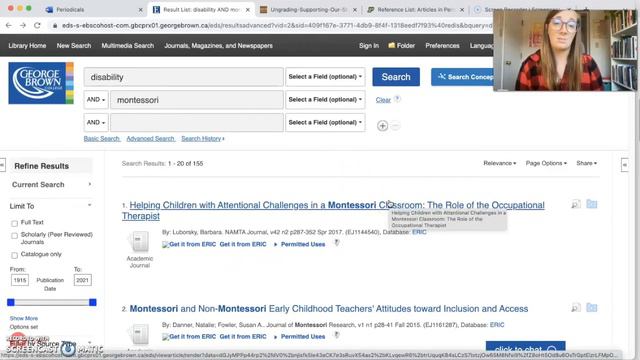Click the blue Search button

[396, 77]
